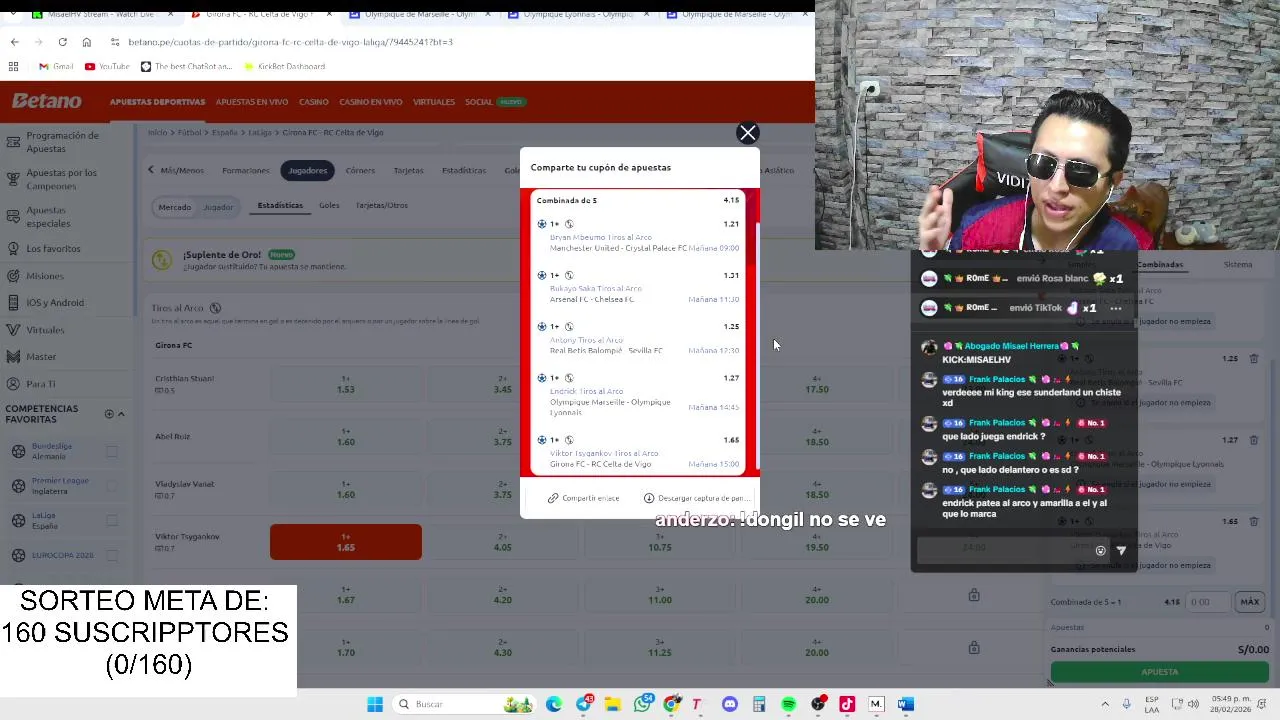Tick the Premier League Inglaterra checkbox
1280x720 pixels.
coord(112,486)
